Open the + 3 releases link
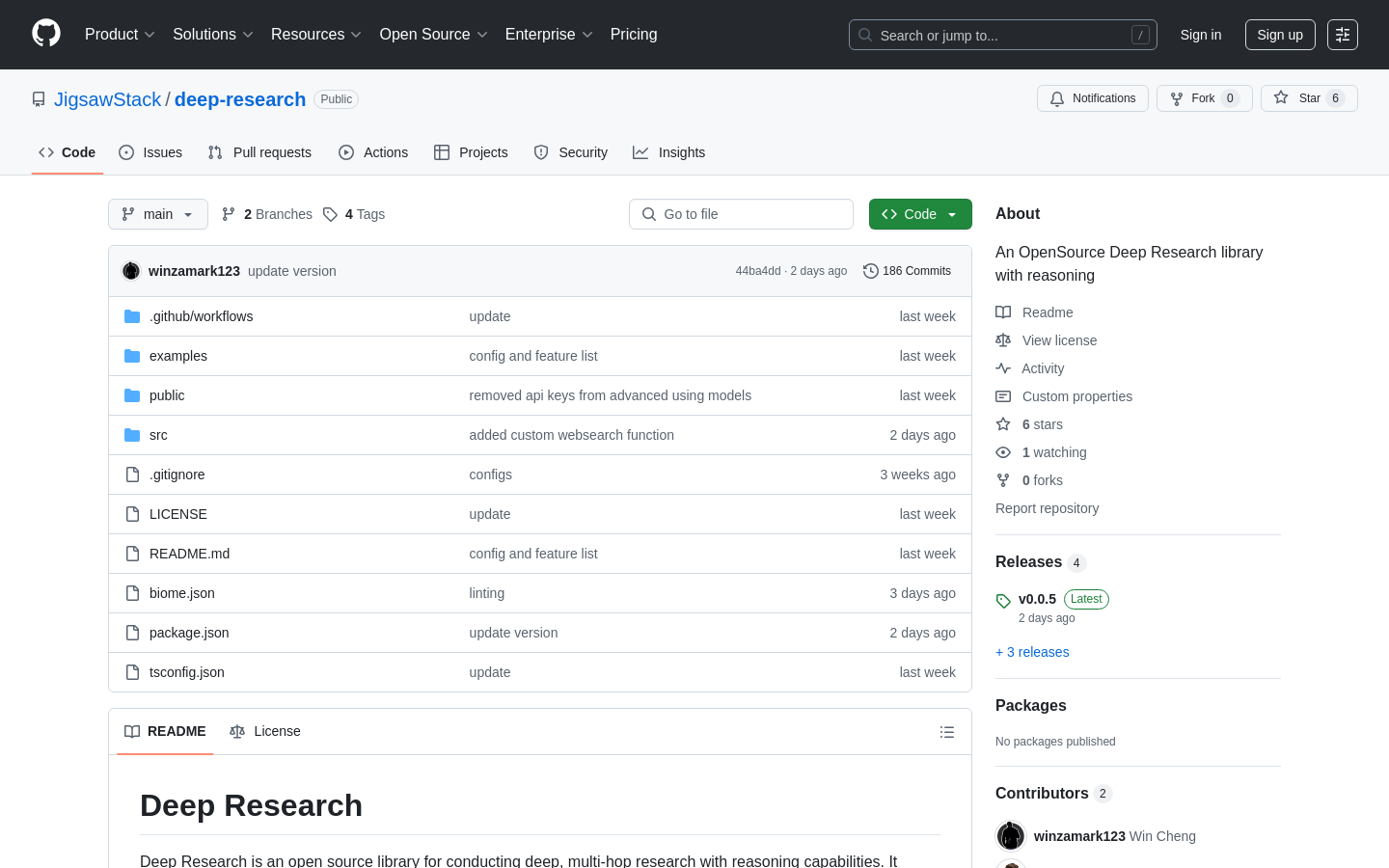1389x868 pixels. pyautogui.click(x=1032, y=652)
